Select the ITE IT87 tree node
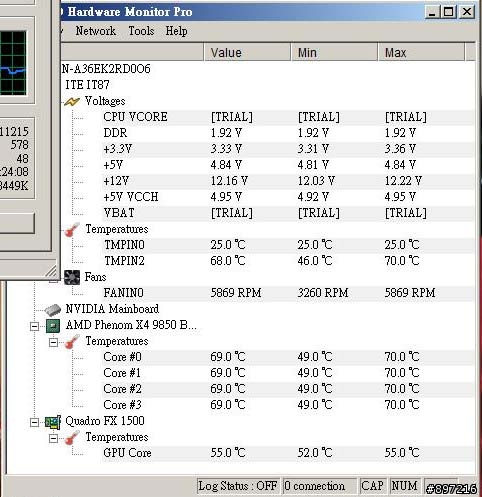This screenshot has width=482, height=497. pos(87,85)
